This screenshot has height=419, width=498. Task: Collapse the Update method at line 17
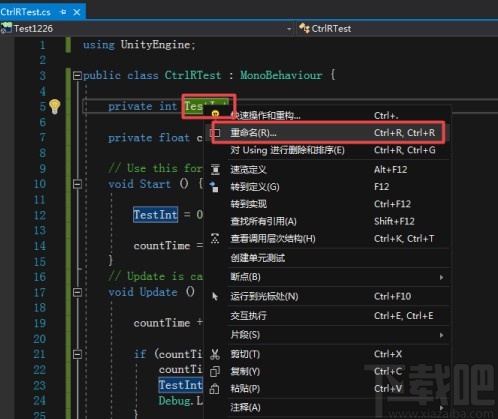point(77,292)
